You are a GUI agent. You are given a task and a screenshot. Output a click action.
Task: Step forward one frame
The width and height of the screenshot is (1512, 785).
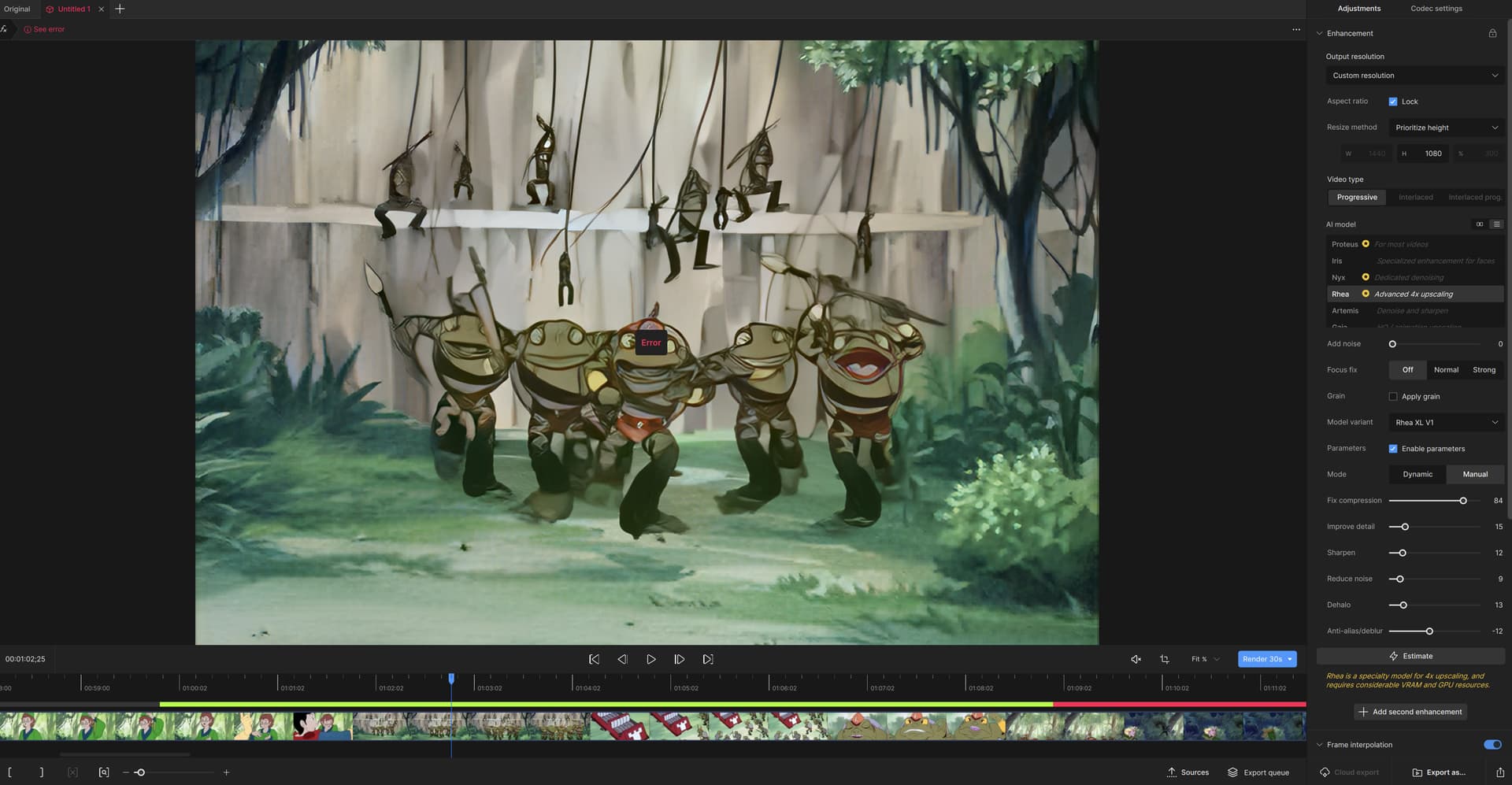click(679, 659)
